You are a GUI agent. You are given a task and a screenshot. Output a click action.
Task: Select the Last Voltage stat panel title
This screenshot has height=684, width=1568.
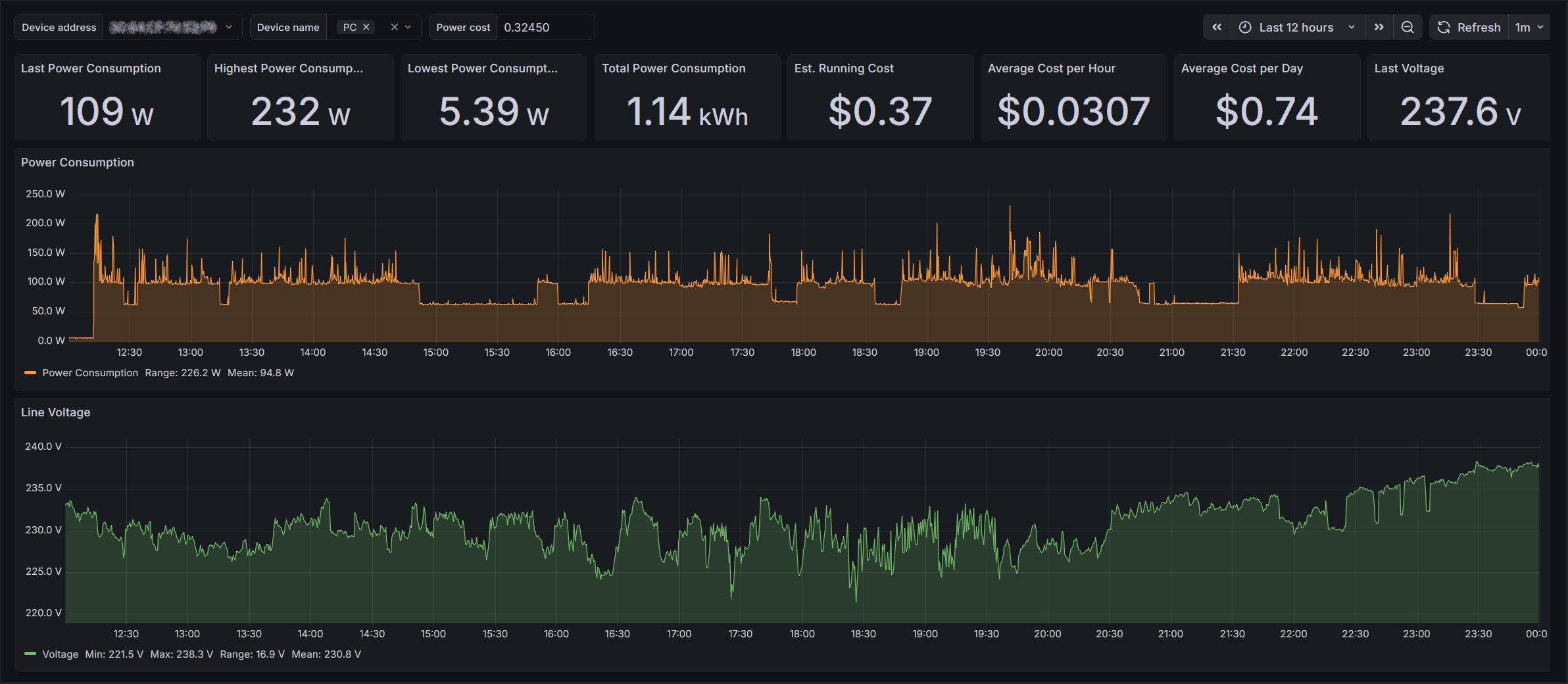pos(1409,68)
